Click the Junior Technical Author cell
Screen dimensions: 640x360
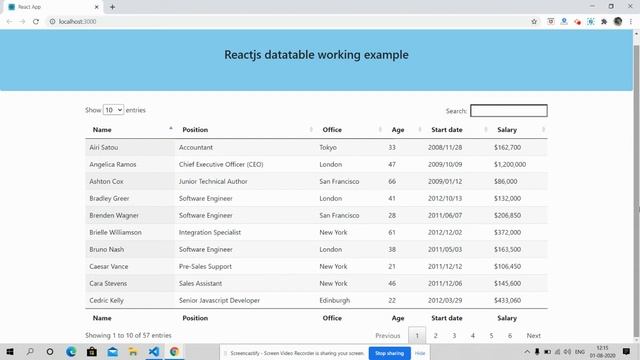click(245, 181)
